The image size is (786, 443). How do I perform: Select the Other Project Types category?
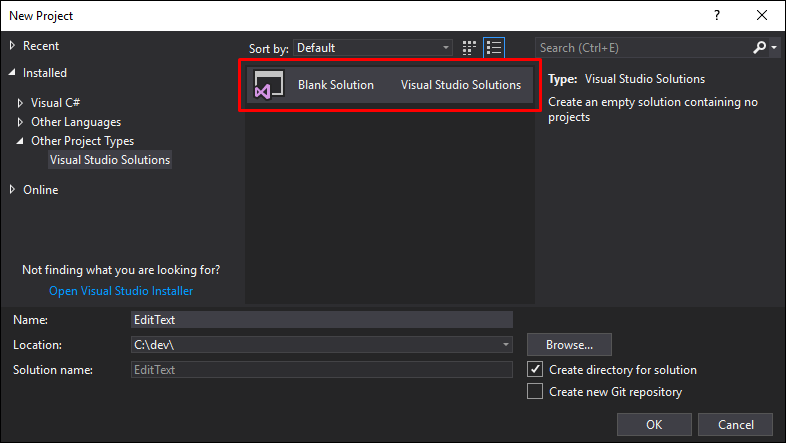coord(83,141)
